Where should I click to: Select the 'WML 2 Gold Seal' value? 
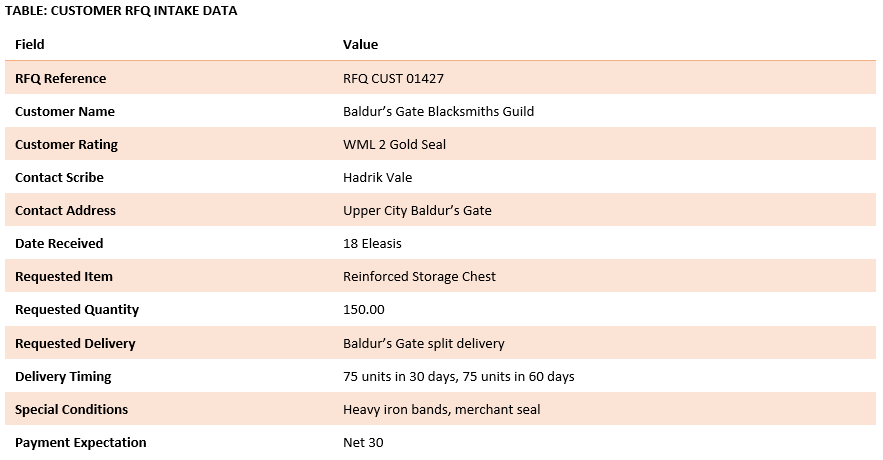394,144
